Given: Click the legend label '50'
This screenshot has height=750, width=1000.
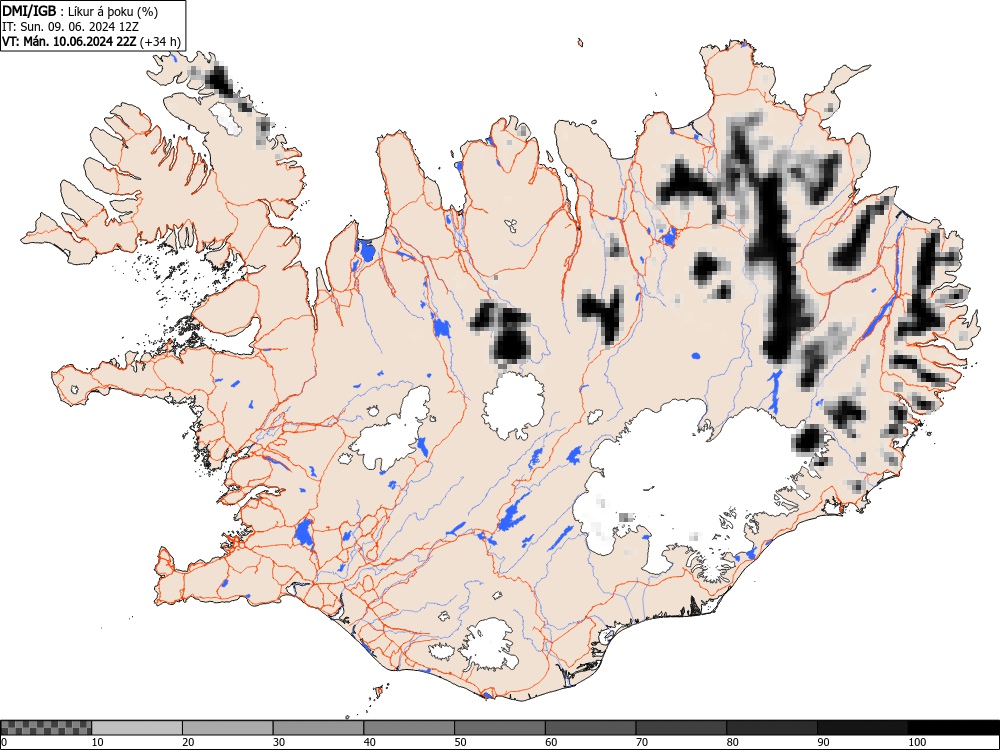Looking at the screenshot, I should (460, 742).
